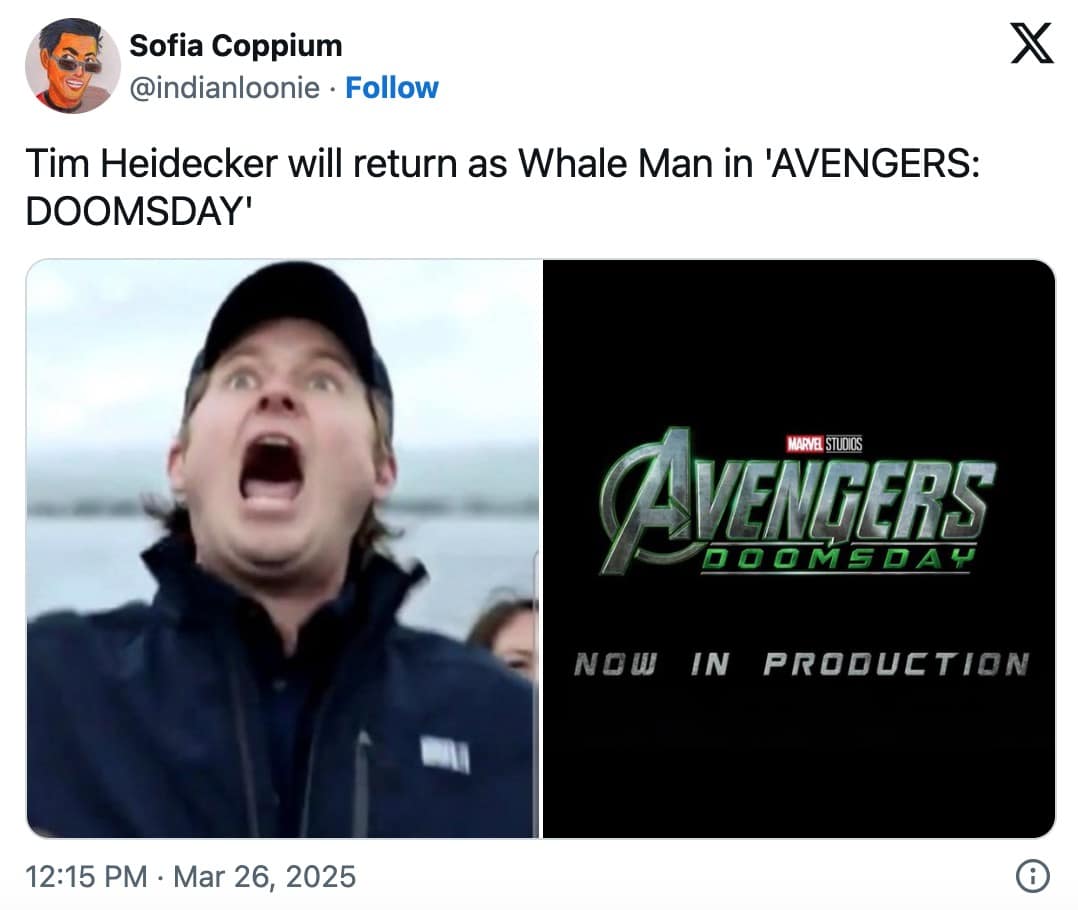This screenshot has width=1078, height=910.
Task: Click the Follow button
Action: click(x=391, y=88)
